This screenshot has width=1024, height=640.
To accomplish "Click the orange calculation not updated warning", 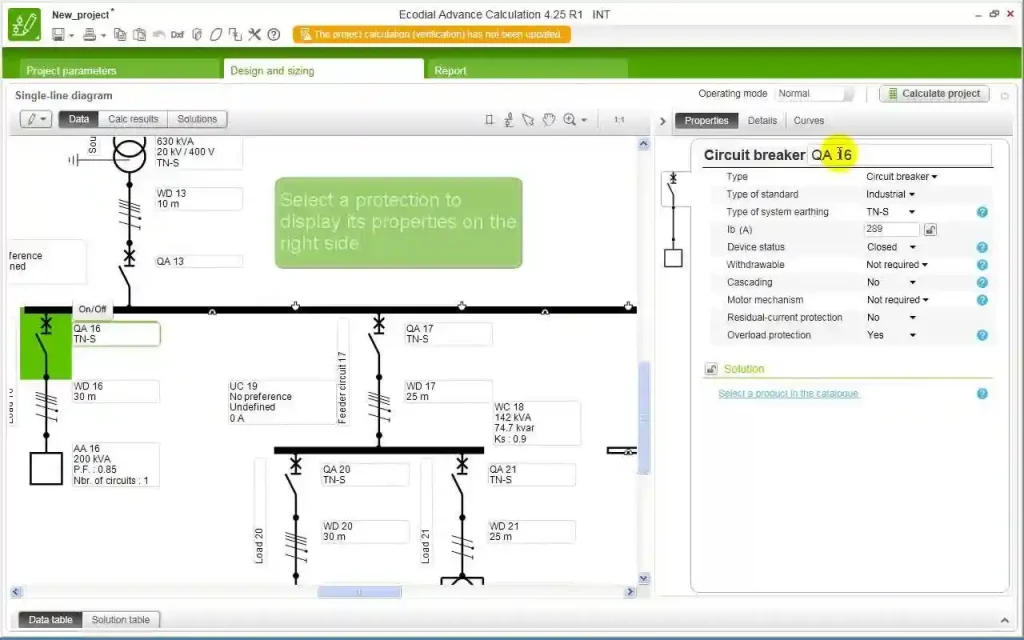I will coord(431,35).
